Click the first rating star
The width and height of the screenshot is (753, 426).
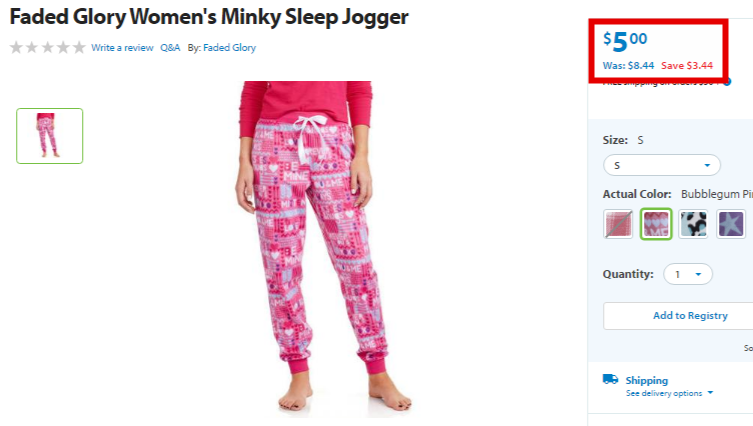16,48
